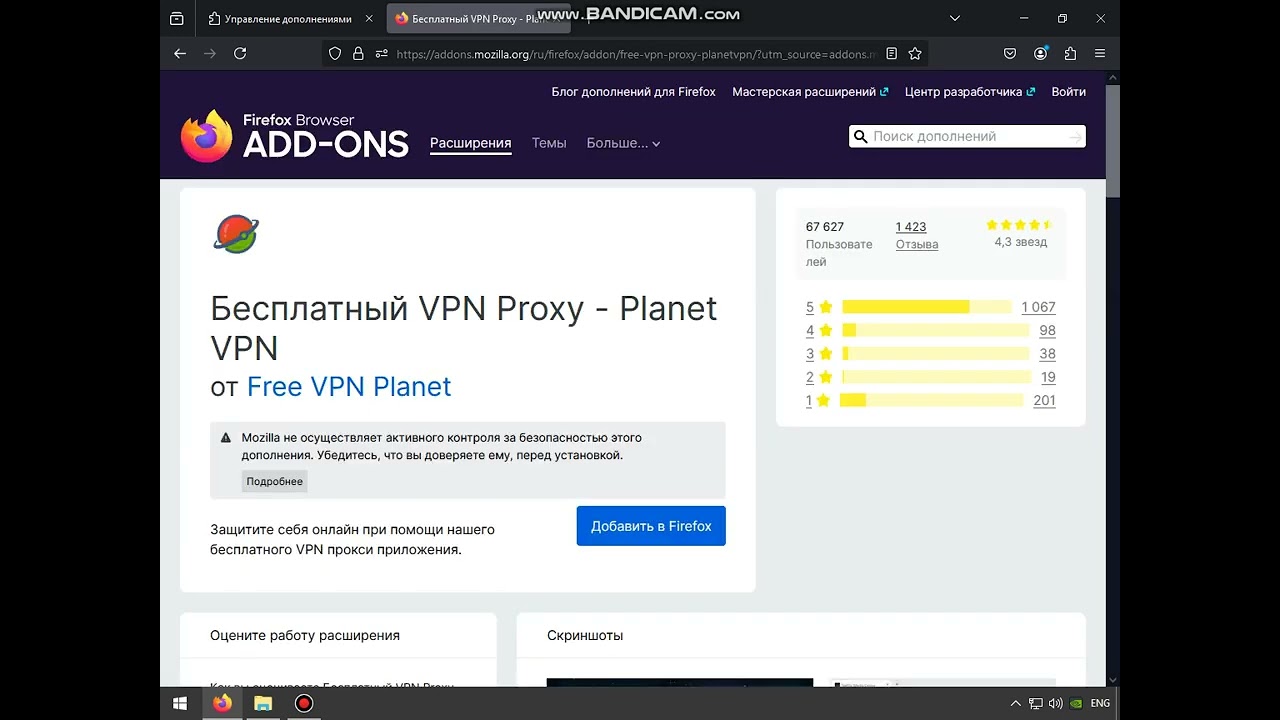Viewport: 1280px width, 720px height.
Task: Open the tracking protection shield icon
Action: pos(335,54)
